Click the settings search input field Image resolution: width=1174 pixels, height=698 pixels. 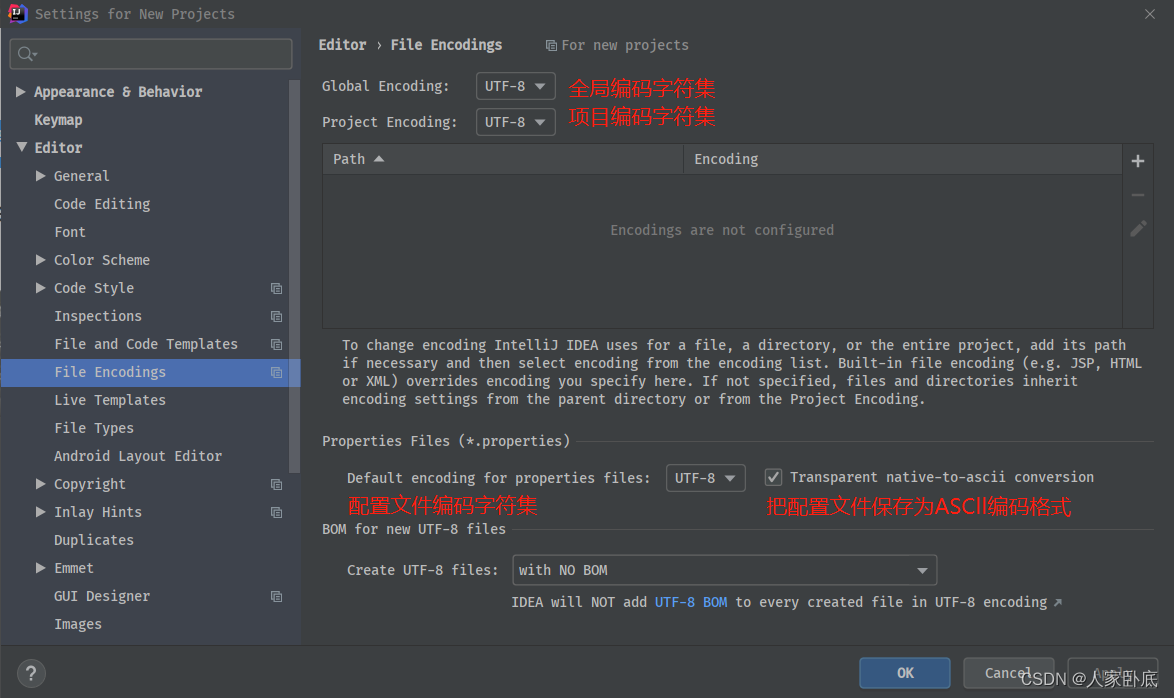pos(150,54)
